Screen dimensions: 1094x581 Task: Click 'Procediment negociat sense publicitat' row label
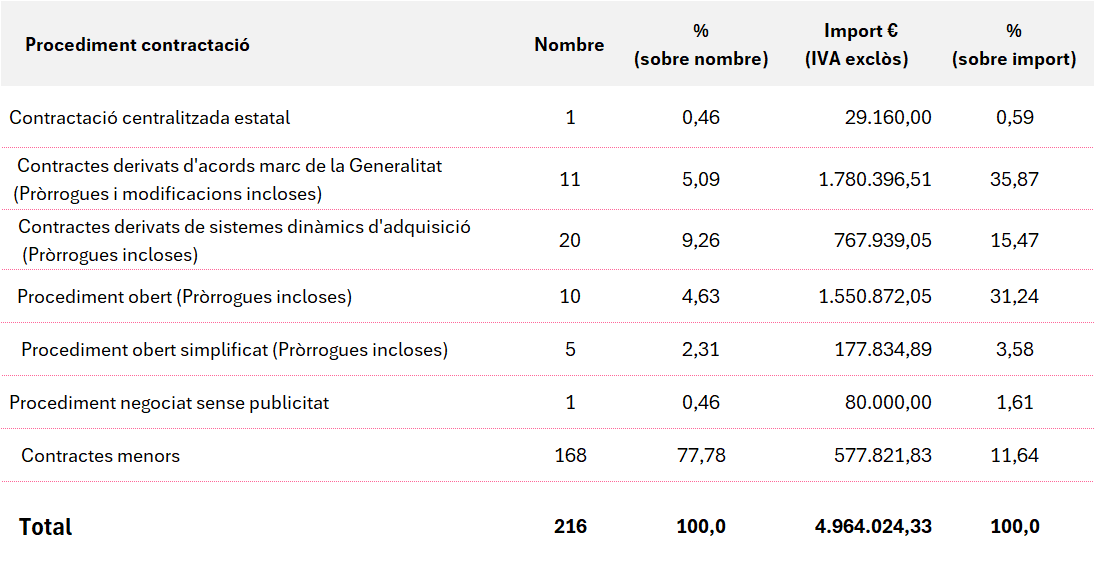[x=169, y=403]
